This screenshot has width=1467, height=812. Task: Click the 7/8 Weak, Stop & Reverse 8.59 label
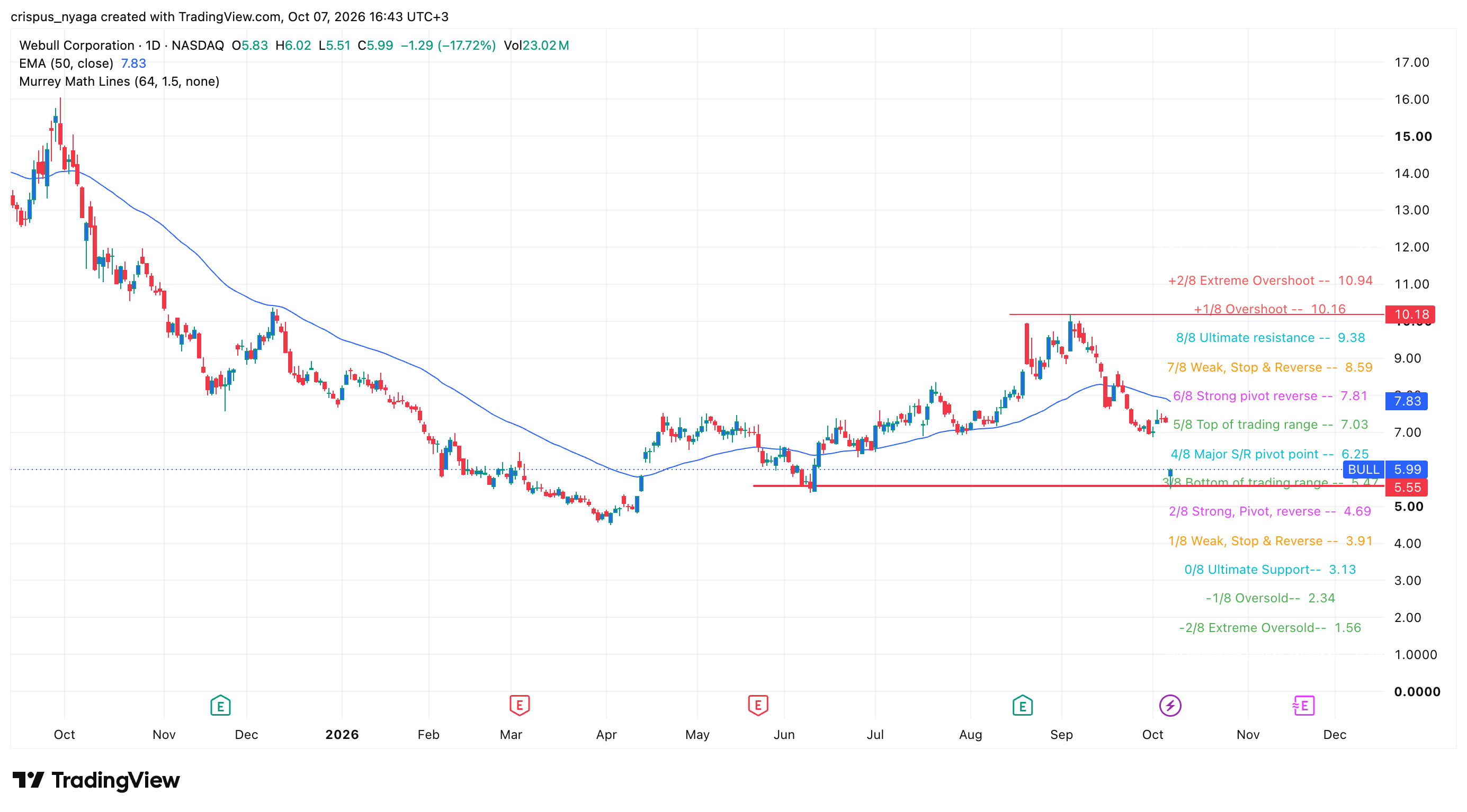click(1270, 367)
